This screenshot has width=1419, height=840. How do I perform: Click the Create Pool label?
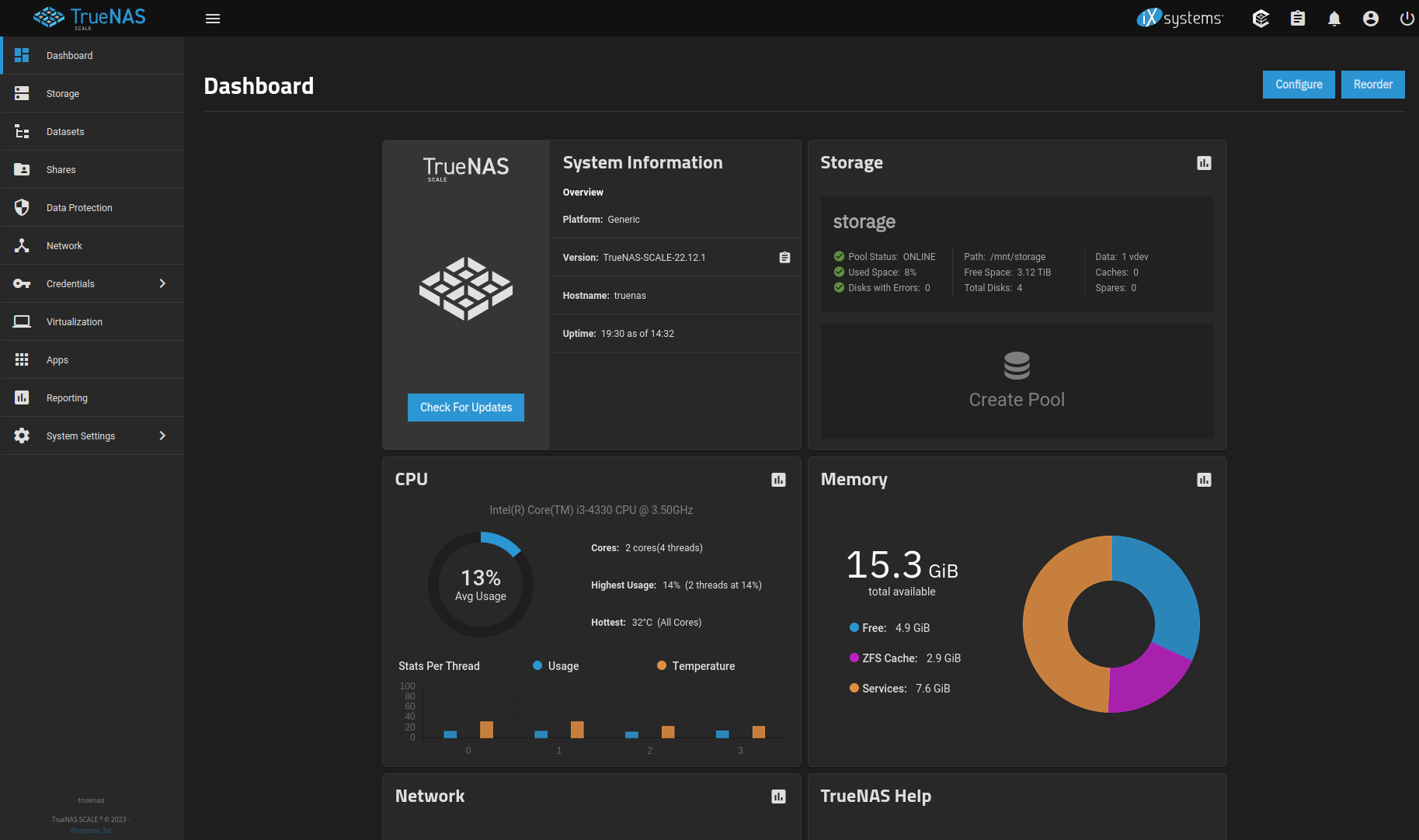pos(1017,400)
